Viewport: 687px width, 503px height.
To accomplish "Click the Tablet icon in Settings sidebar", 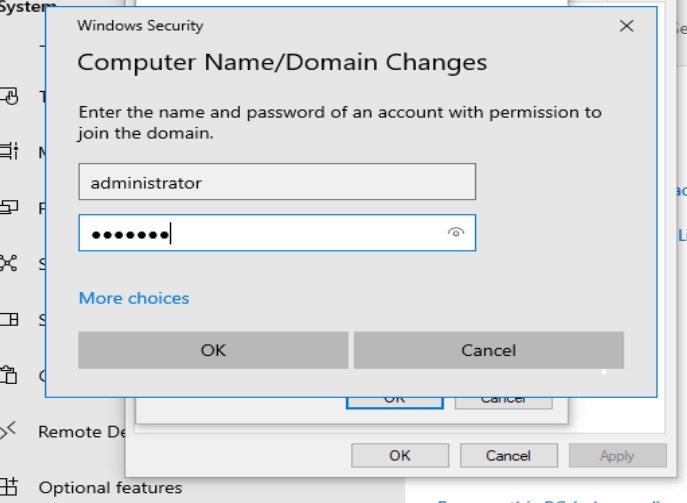I will [9, 96].
